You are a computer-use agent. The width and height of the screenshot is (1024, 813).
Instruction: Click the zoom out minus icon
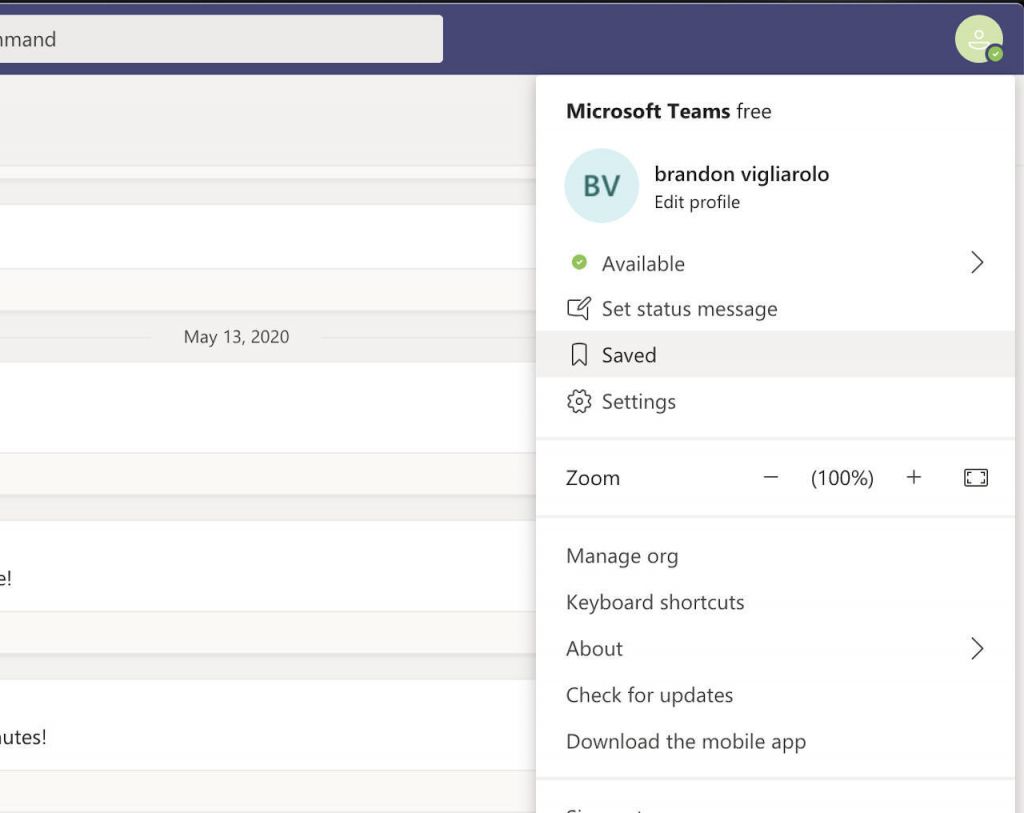770,478
